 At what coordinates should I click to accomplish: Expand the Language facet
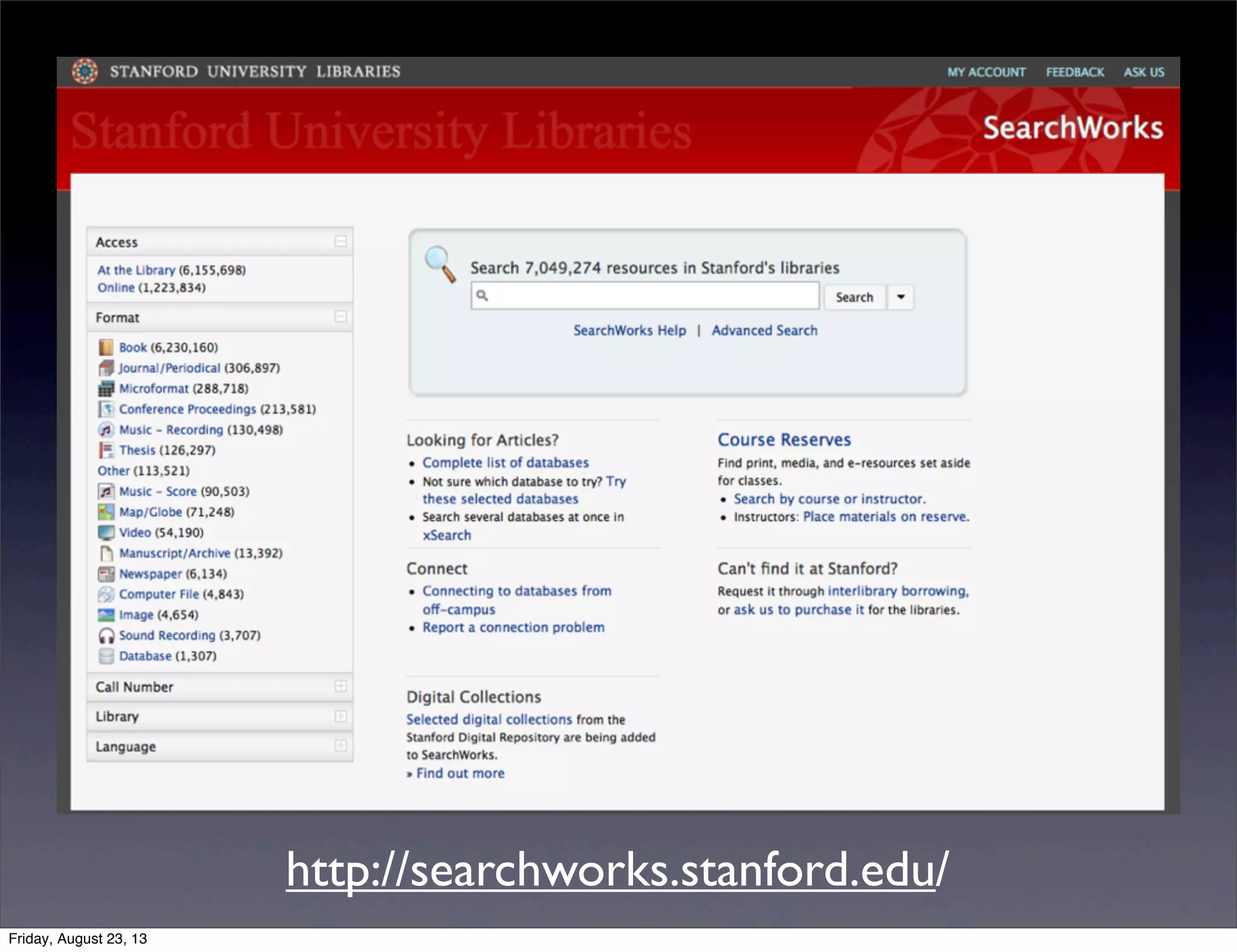[341, 746]
